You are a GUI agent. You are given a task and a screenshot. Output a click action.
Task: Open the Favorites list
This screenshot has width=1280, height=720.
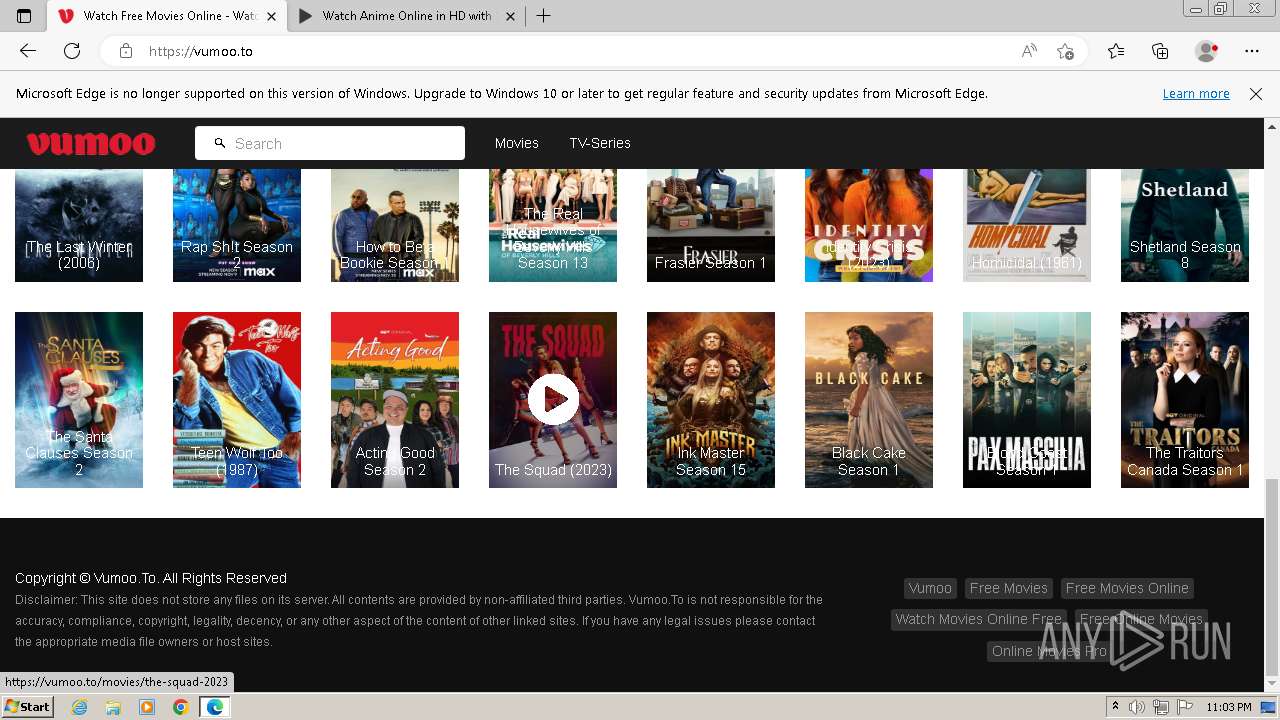point(1116,51)
